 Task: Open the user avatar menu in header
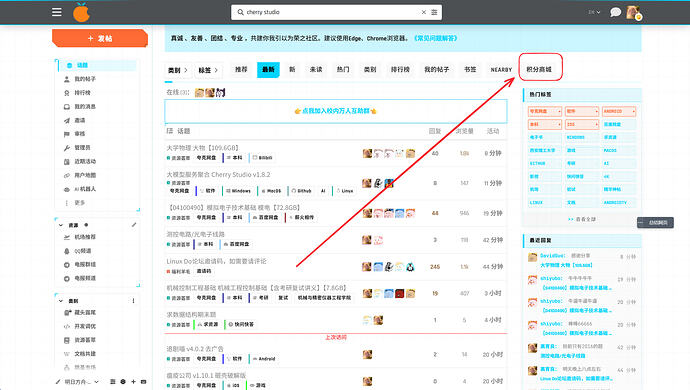point(634,12)
